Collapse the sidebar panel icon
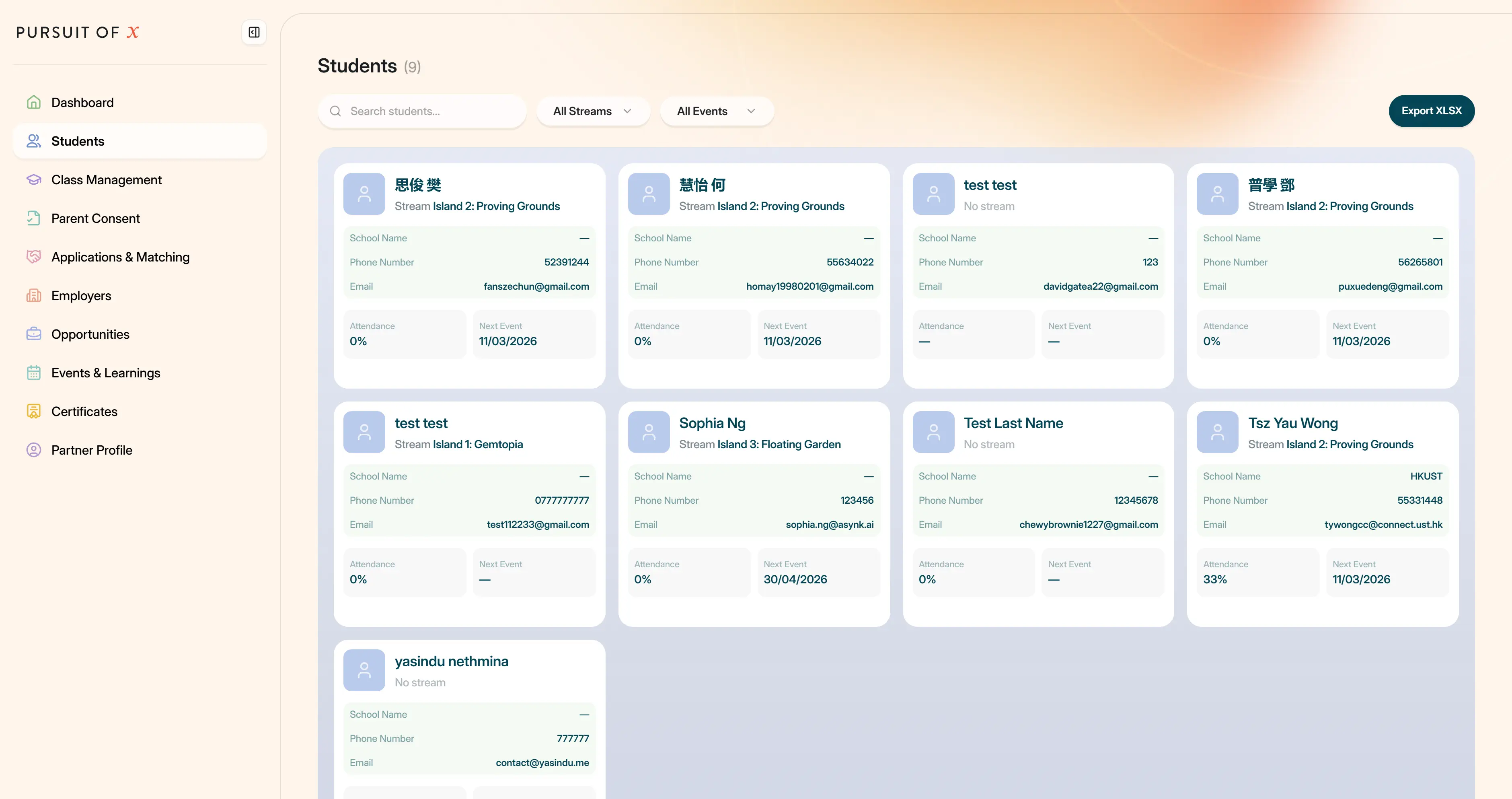The image size is (1512, 799). (254, 32)
